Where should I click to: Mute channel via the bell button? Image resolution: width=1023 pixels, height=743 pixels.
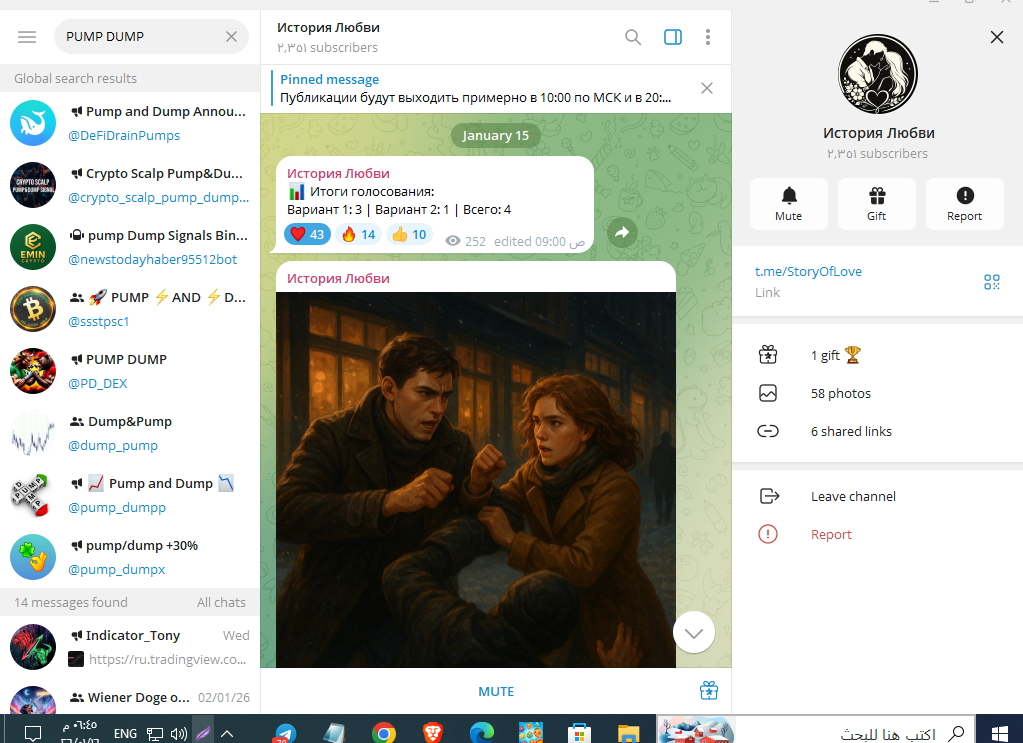(x=789, y=204)
